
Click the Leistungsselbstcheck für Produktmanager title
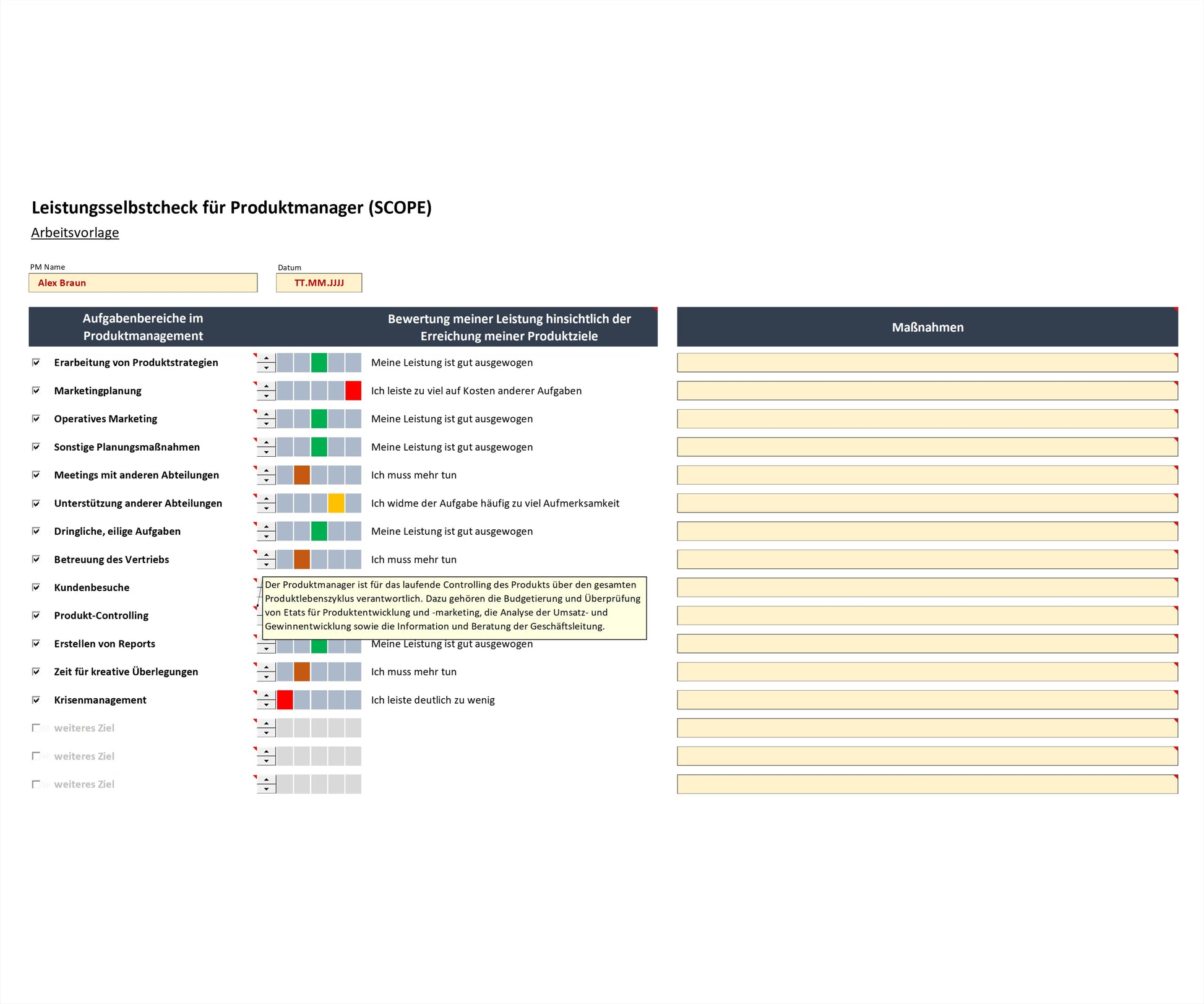(x=231, y=207)
